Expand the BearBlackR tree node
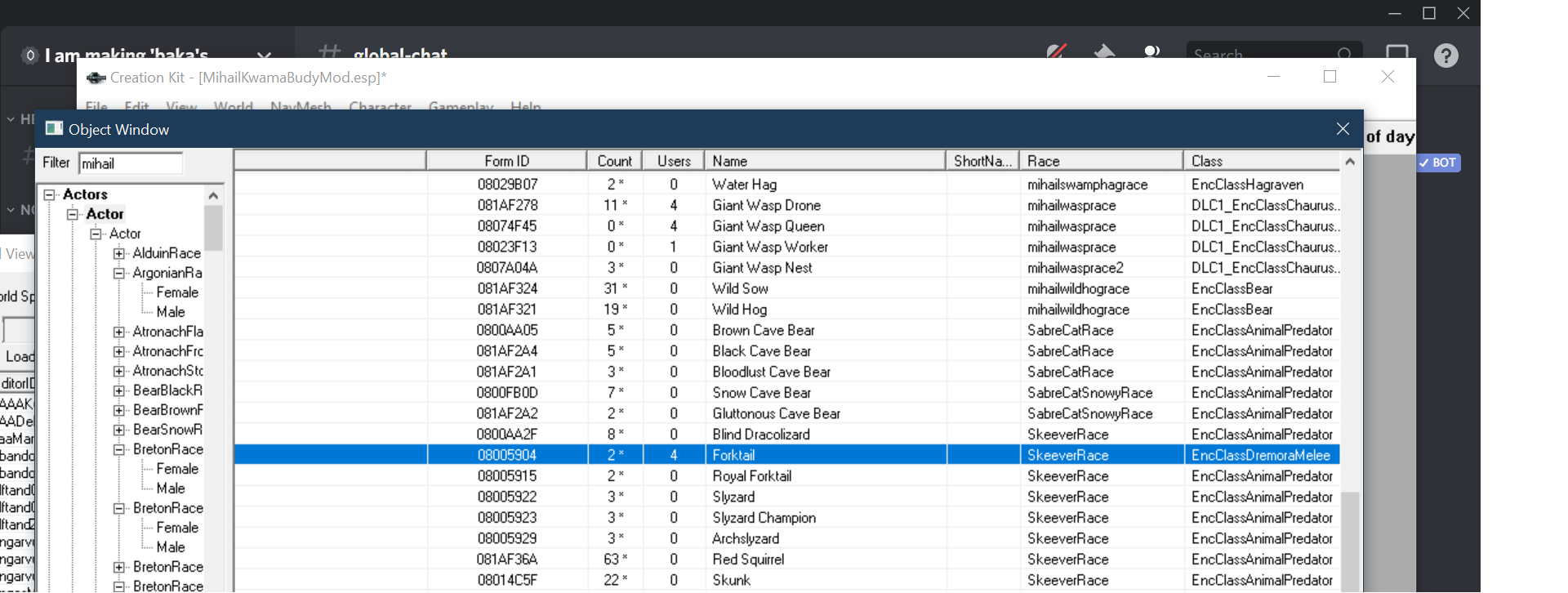The image size is (1568, 593). 119,390
